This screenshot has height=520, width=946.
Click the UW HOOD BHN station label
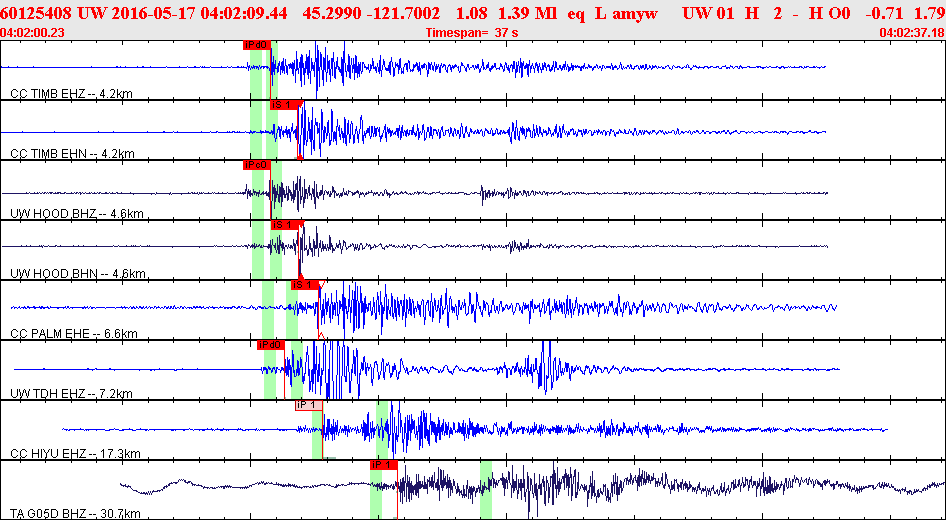pyautogui.click(x=78, y=274)
